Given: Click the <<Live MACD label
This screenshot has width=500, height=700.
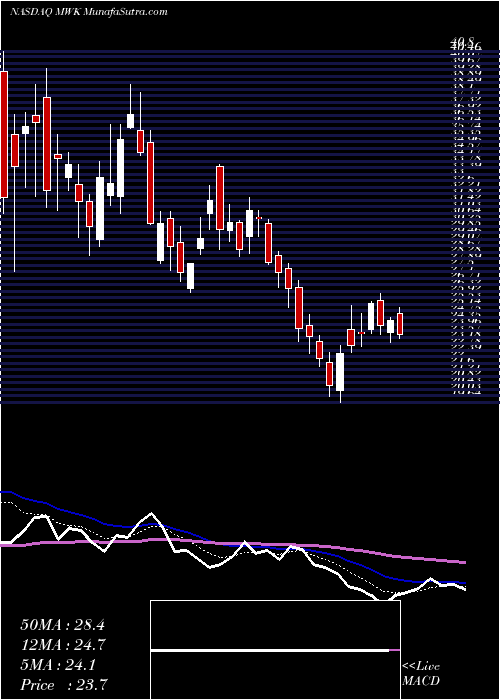Looking at the screenshot, I should [x=421, y=674].
